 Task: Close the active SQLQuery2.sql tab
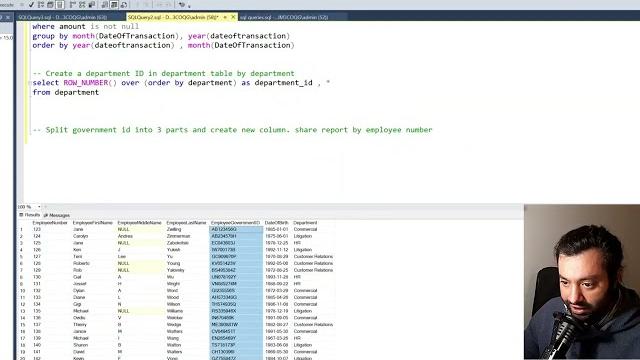pos(233,17)
